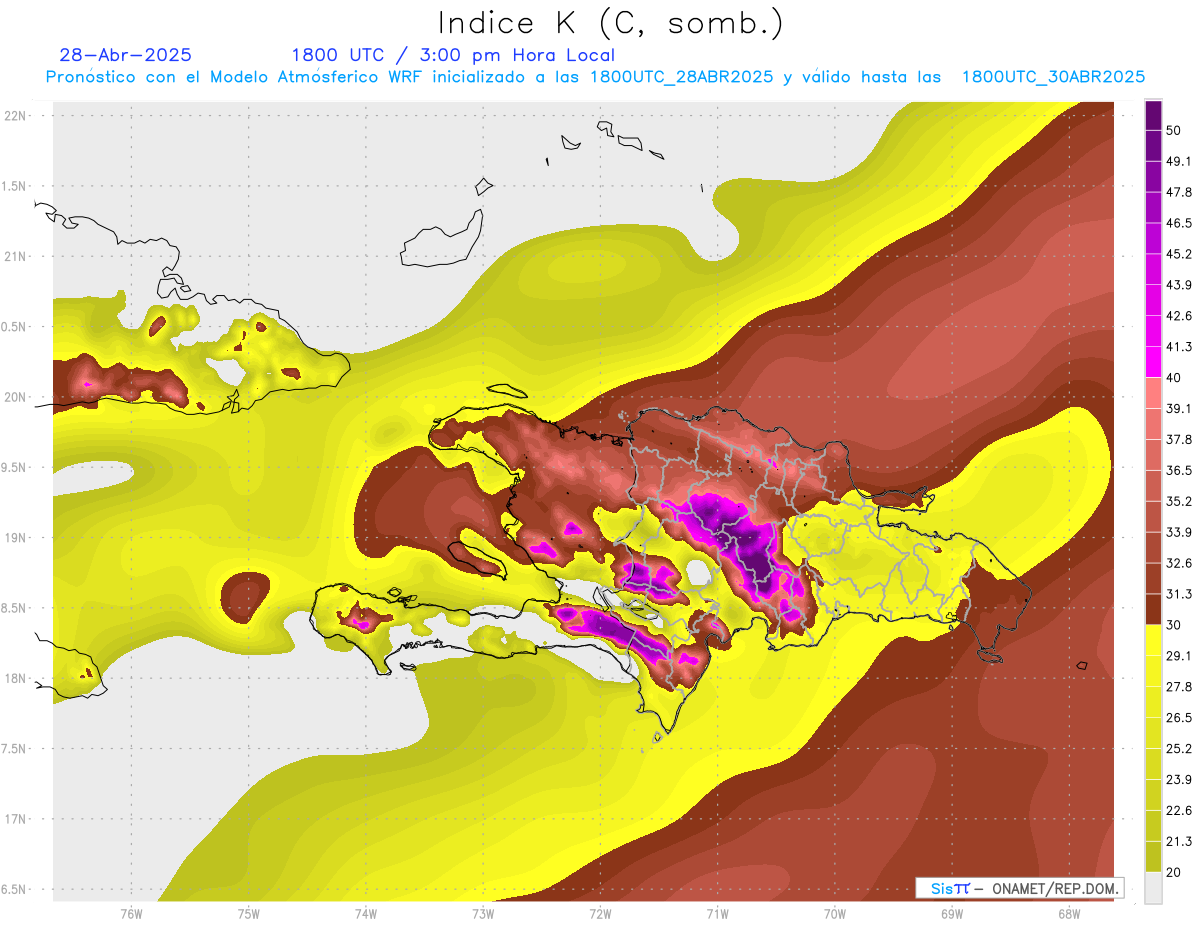Click the '72W' longitude label
The height and width of the screenshot is (927, 1200).
[x=599, y=913]
